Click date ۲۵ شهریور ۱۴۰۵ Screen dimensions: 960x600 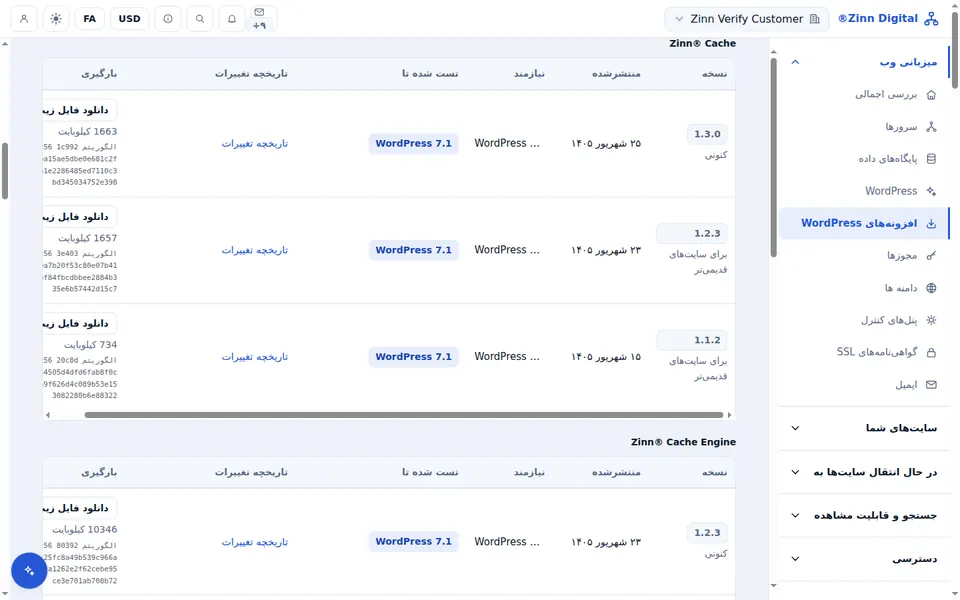pyautogui.click(x=606, y=144)
